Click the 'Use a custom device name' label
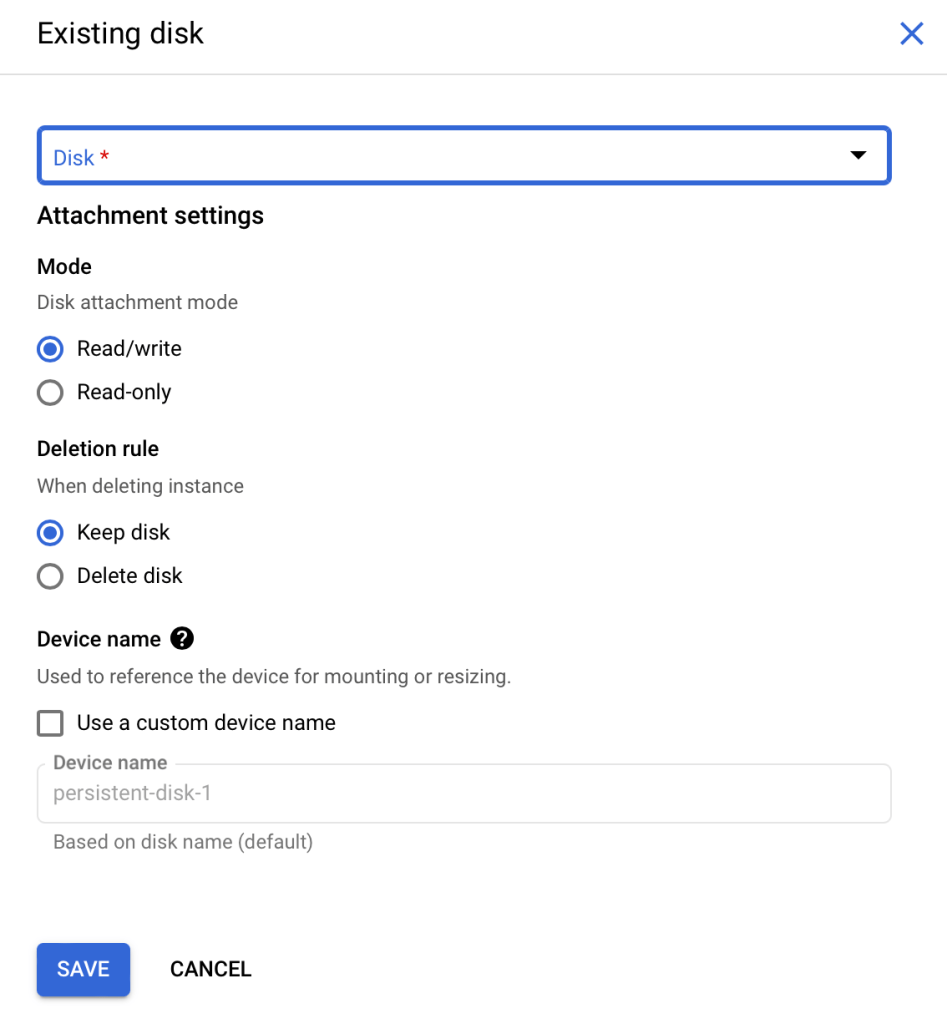947x1024 pixels. [206, 723]
